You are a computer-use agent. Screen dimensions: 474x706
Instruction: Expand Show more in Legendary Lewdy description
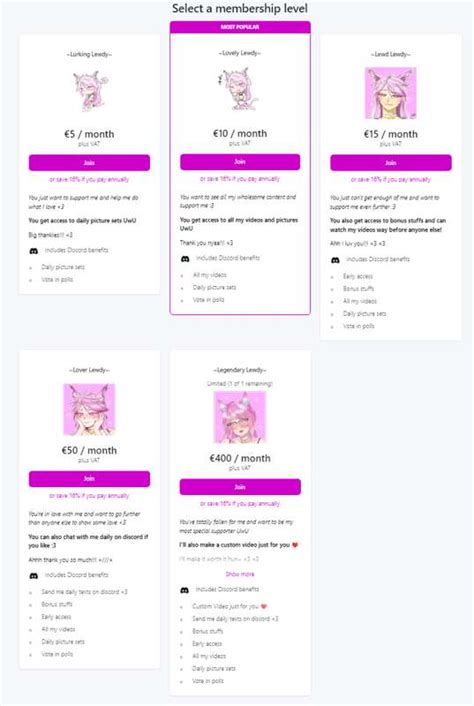pyautogui.click(x=240, y=574)
